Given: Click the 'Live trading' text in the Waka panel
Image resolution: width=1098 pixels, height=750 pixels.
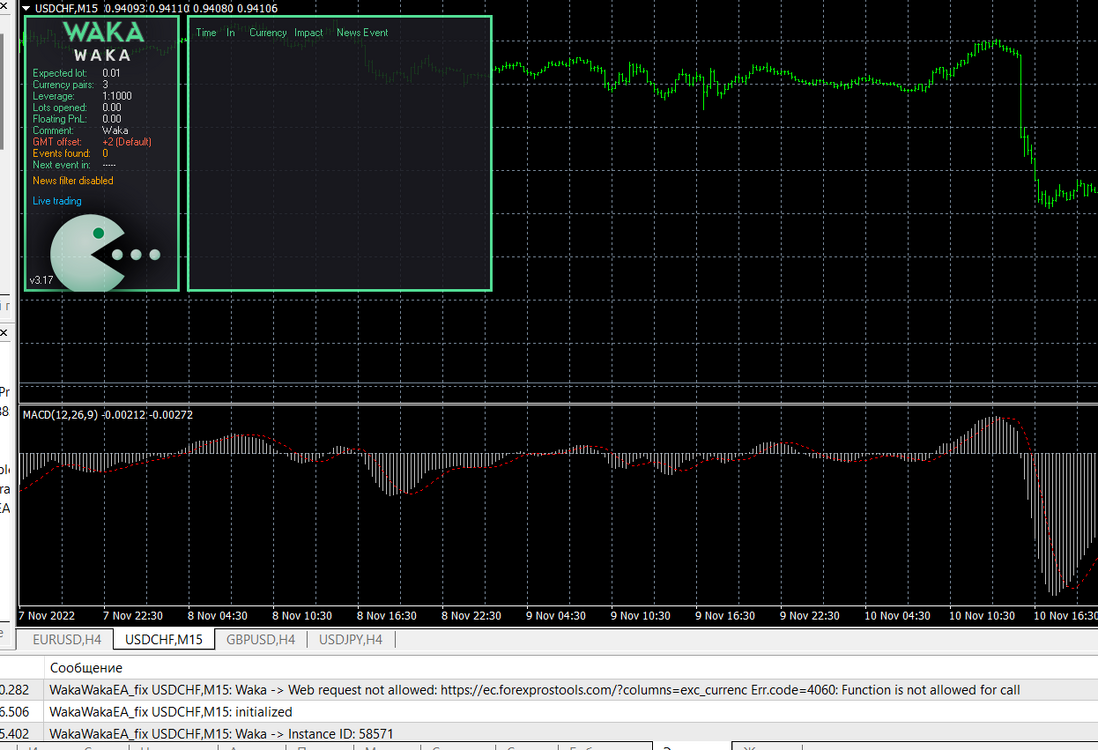Looking at the screenshot, I should [x=57, y=201].
